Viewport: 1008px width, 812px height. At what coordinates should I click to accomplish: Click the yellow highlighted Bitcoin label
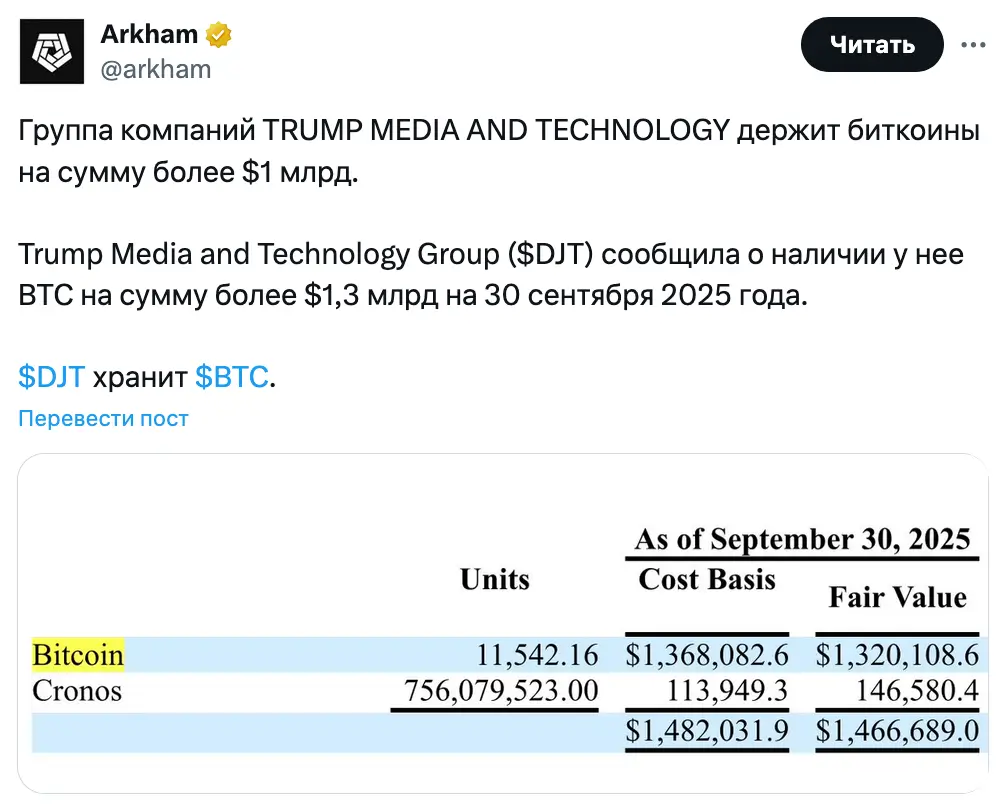pos(78,655)
